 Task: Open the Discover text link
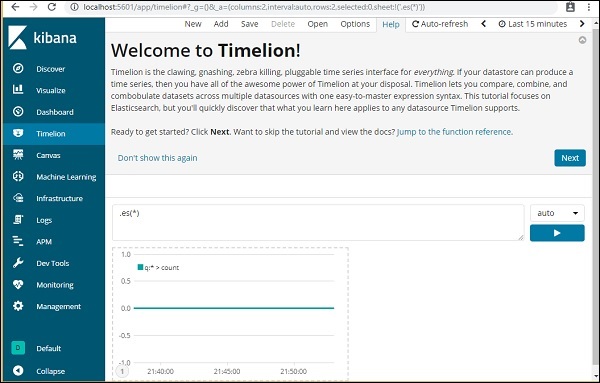point(51,69)
